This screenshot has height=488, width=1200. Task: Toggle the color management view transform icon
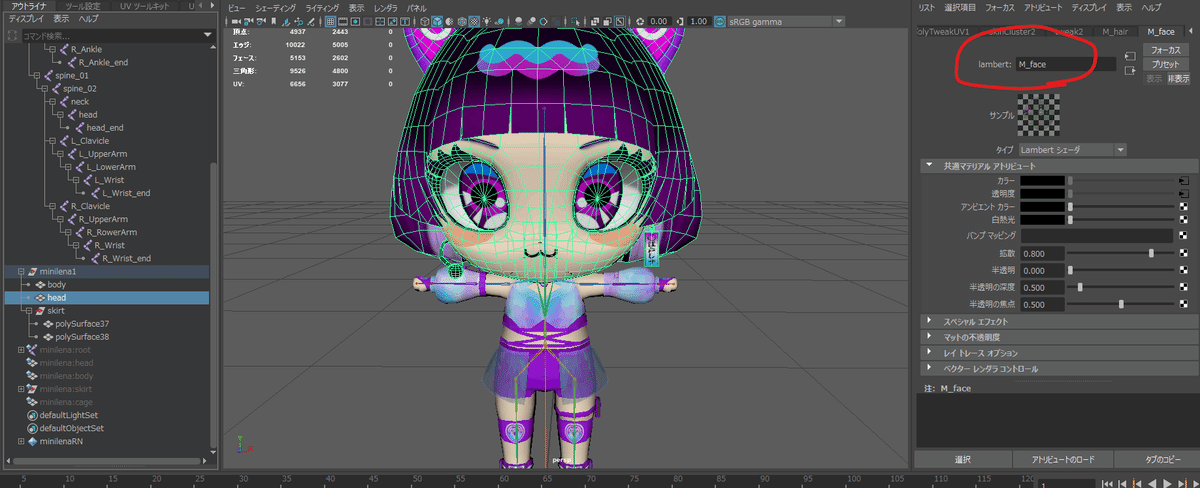(x=719, y=21)
